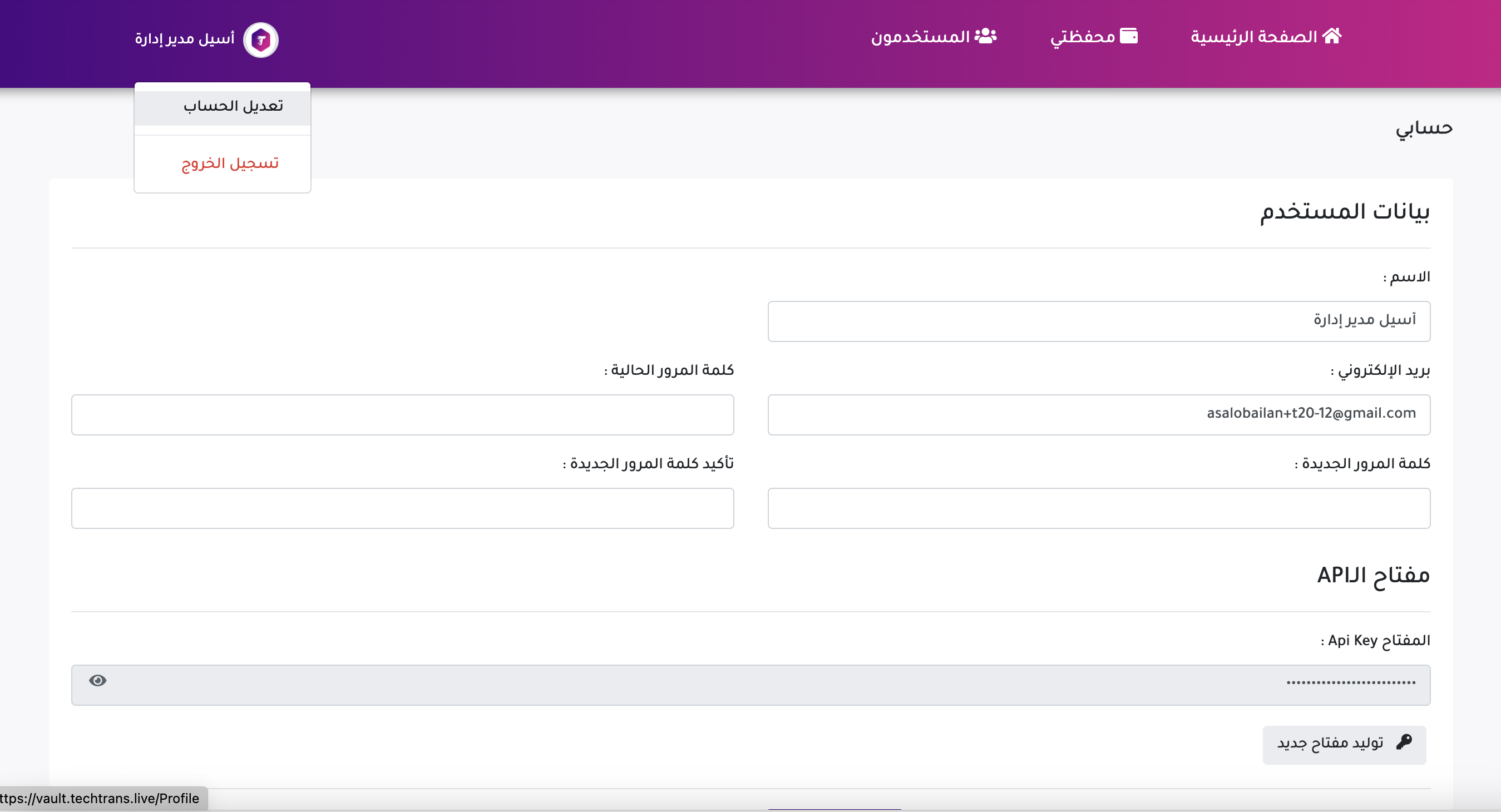1501x812 pixels.
Task: Open the الصفحة الرئيسية home page link
Action: point(1254,37)
